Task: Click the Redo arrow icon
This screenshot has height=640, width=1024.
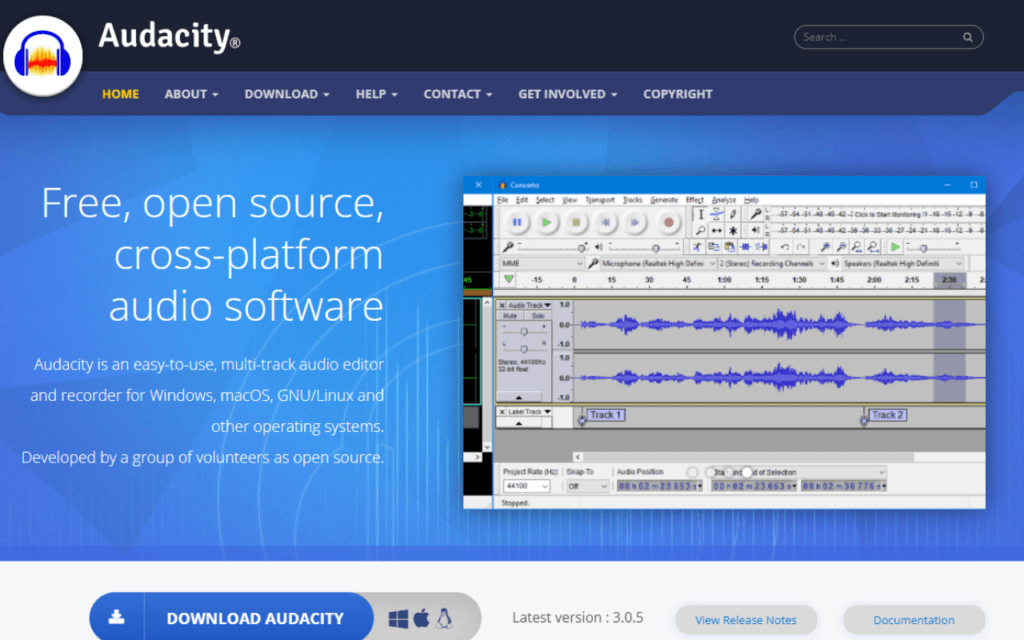Action: tap(801, 247)
